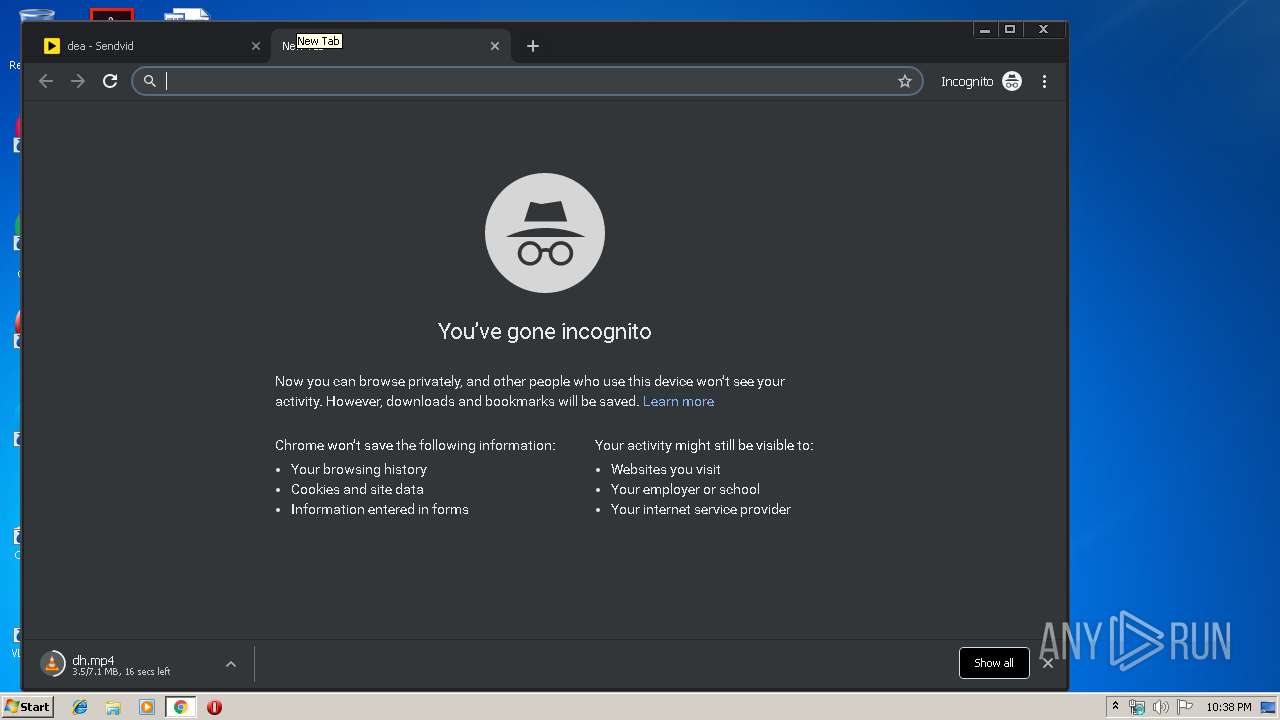Image resolution: width=1280 pixels, height=720 pixels.
Task: Open Windows Explorer folder in taskbar
Action: coord(113,707)
